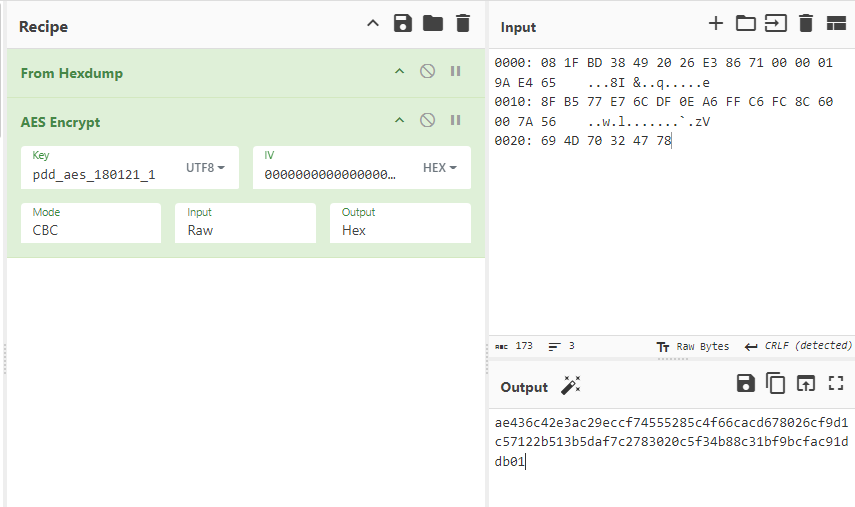855x507 pixels.
Task: Save the recipe using the disk icon
Action: pos(402,24)
